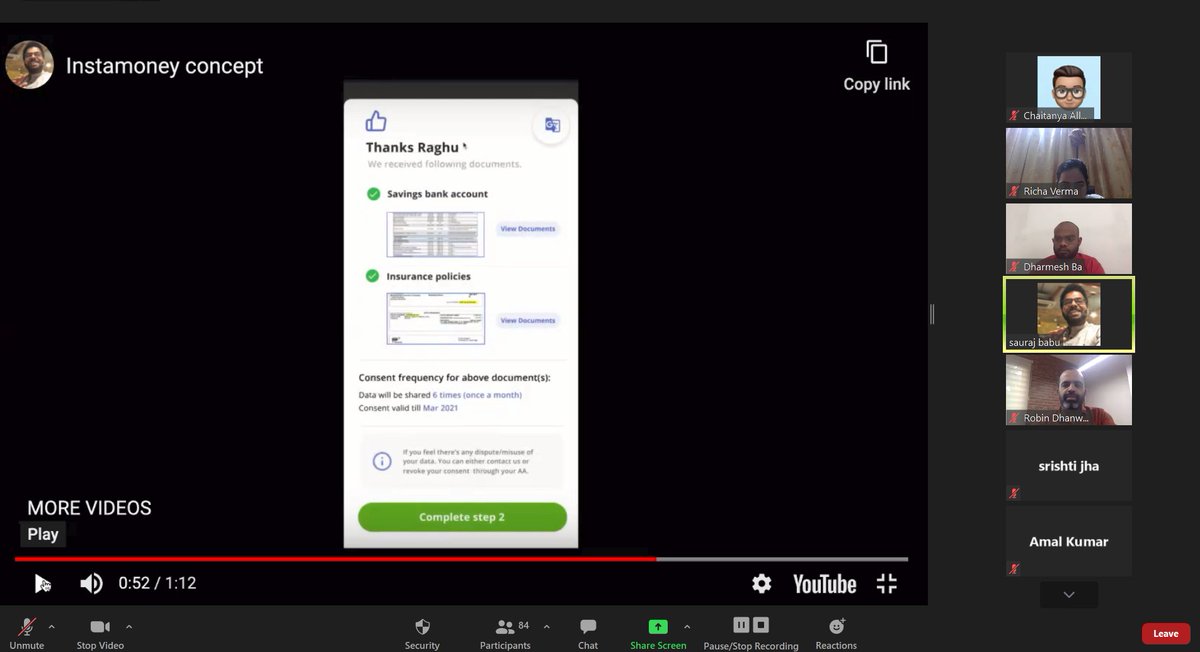Image resolution: width=1200 pixels, height=652 pixels.
Task: Select Robin Dhanw participant video tile
Action: 1068,390
